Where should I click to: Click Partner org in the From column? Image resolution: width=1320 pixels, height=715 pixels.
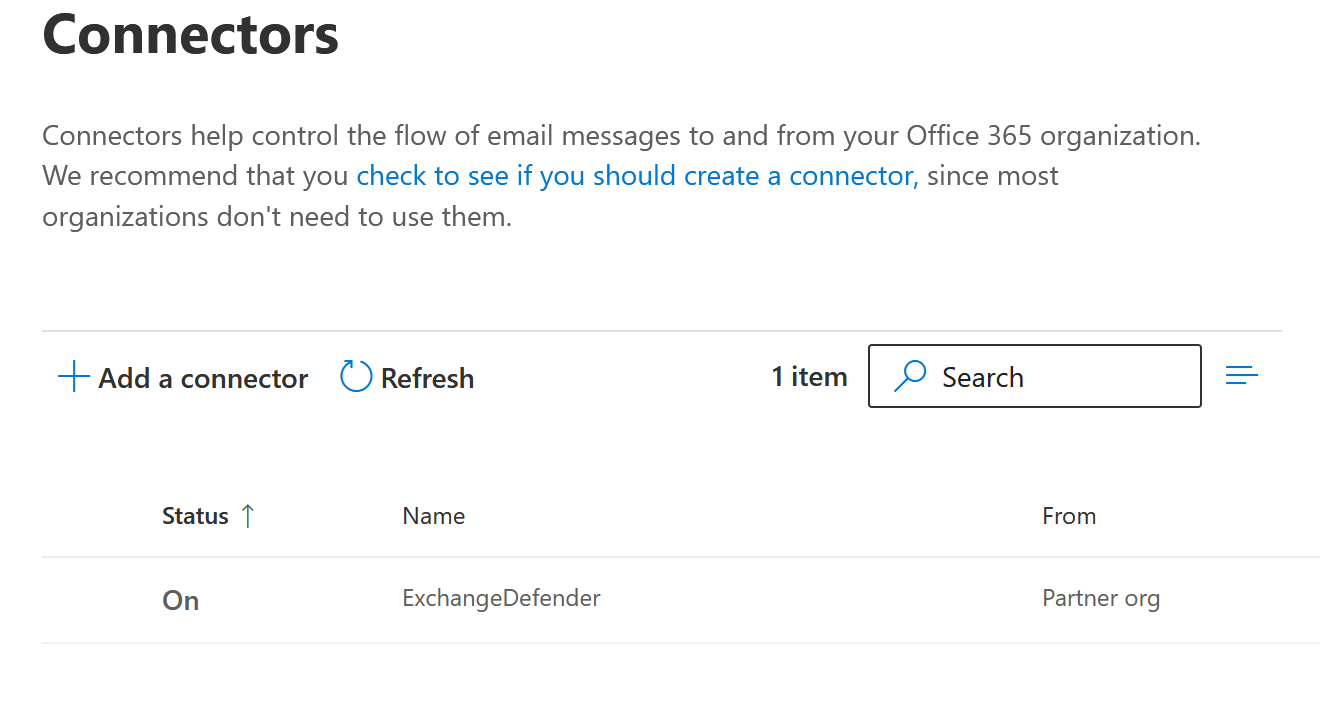[x=1101, y=598]
